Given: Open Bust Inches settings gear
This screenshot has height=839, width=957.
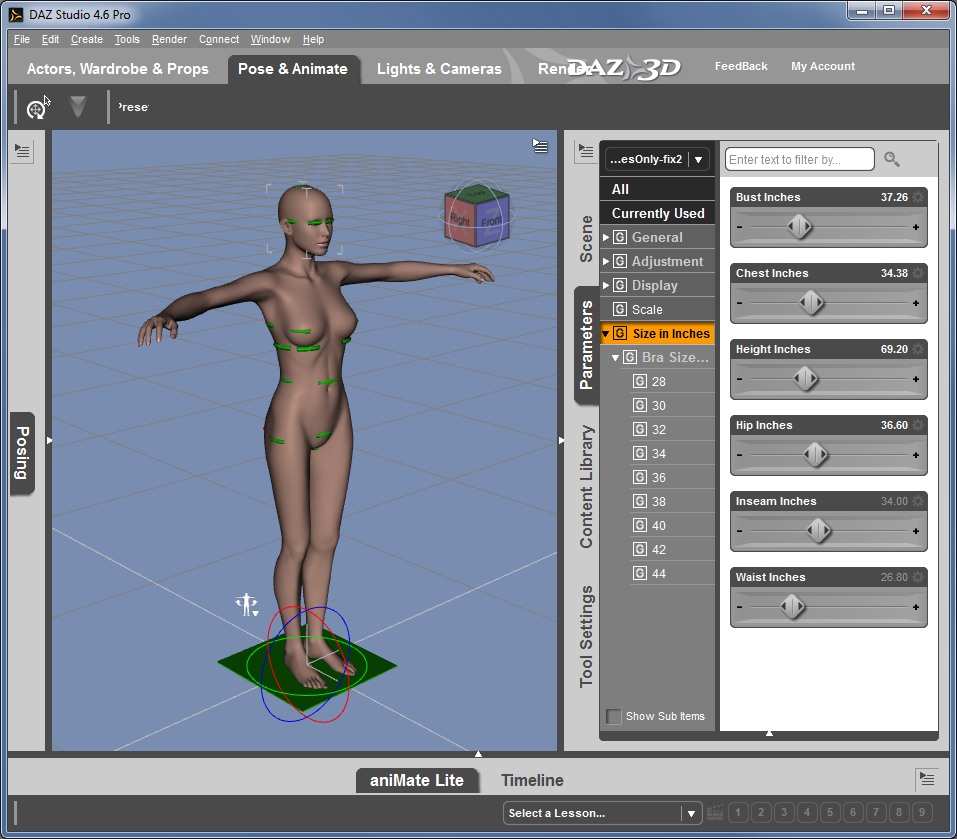Looking at the screenshot, I should click(918, 197).
